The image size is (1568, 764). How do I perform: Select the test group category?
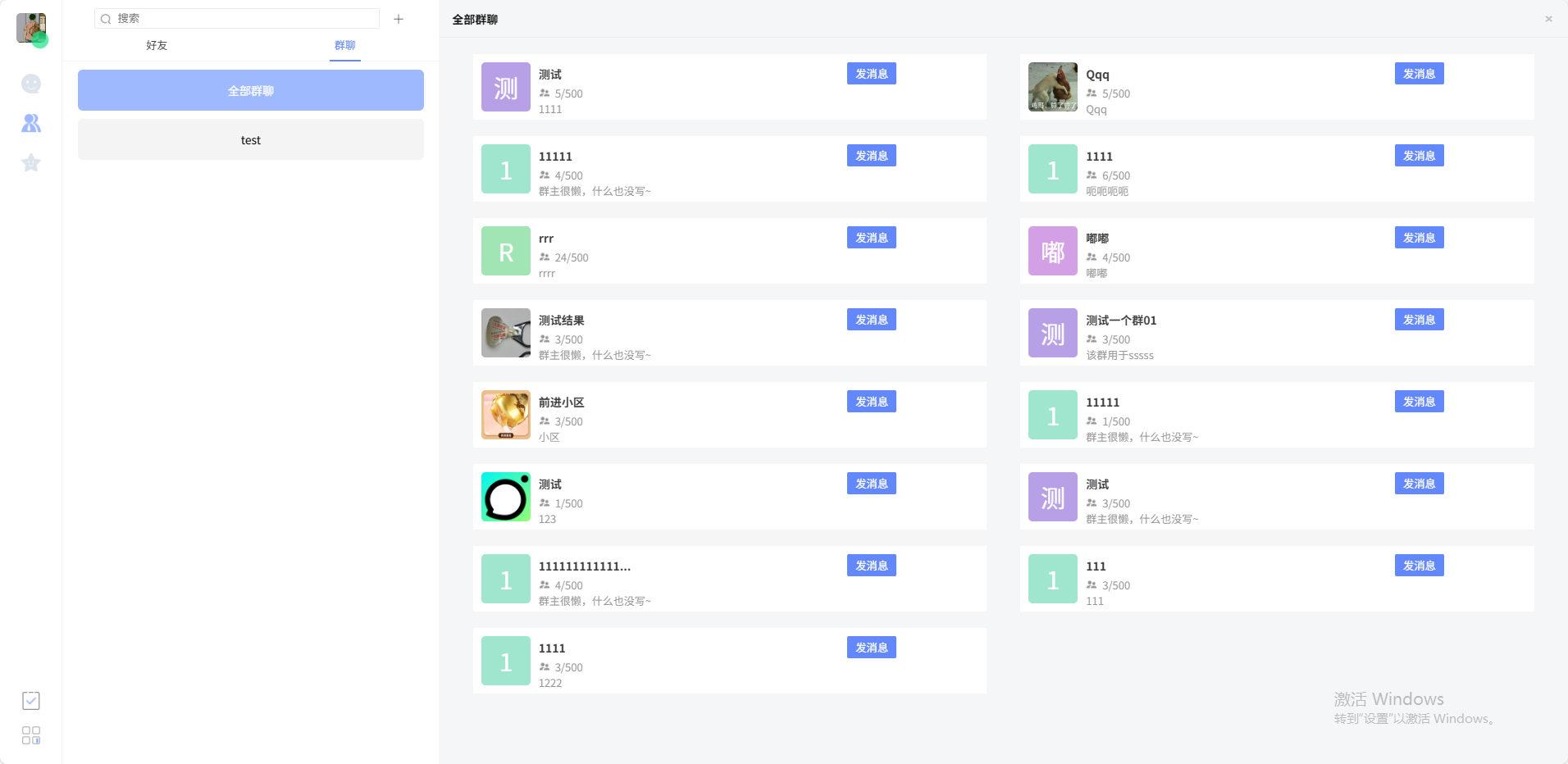coord(251,140)
